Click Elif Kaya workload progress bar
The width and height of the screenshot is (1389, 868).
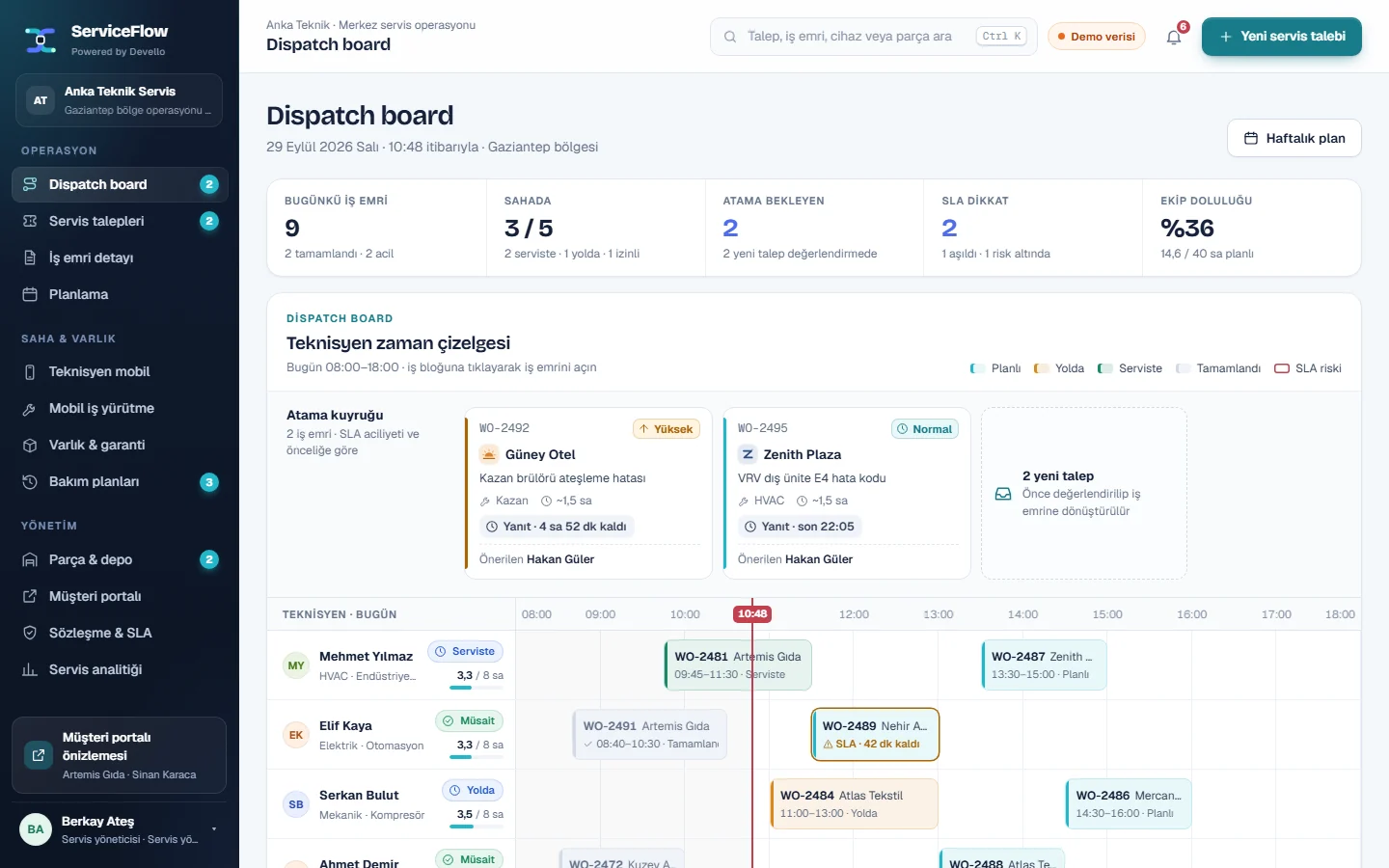tap(477, 757)
